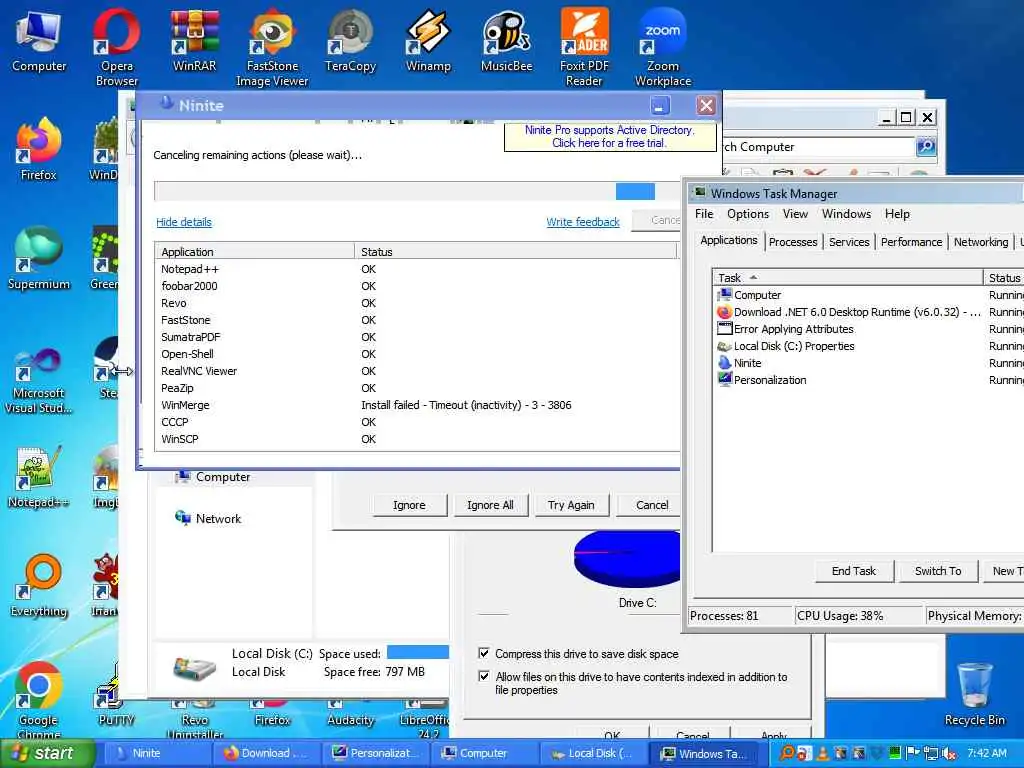
Task: Click Status column header in Ninite list
Action: pos(516,251)
